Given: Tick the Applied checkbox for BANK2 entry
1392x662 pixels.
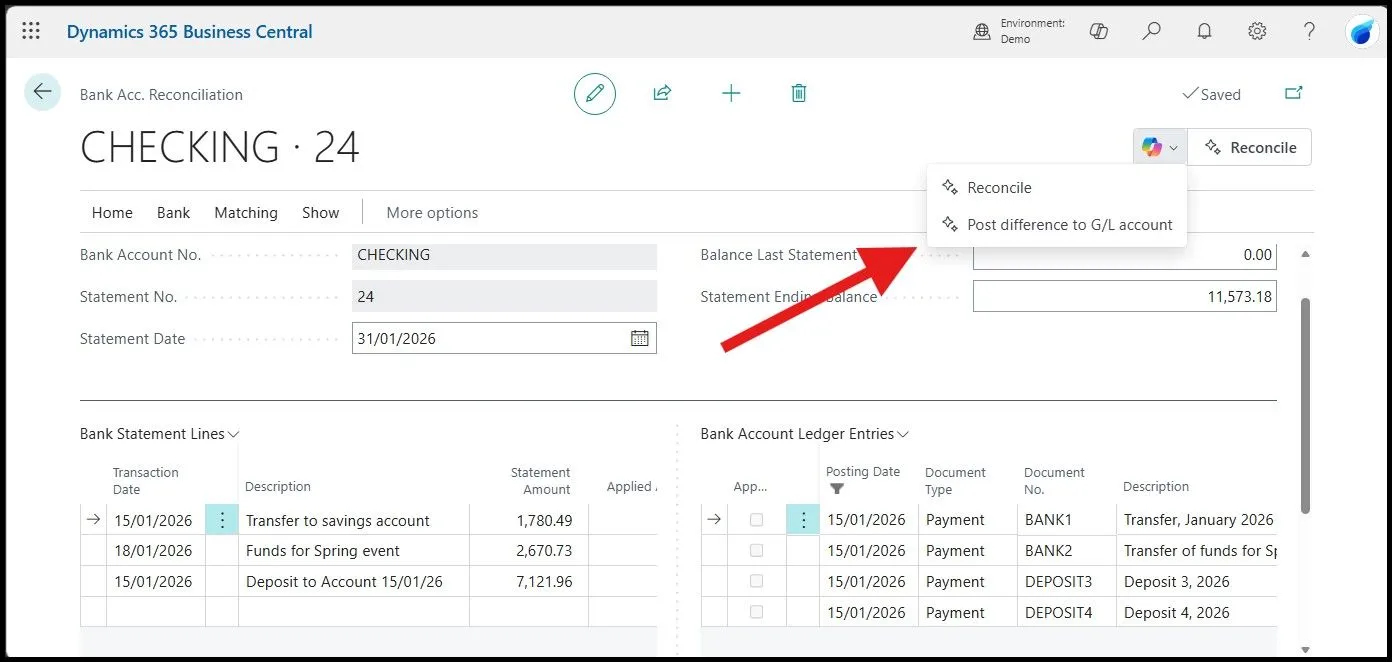Looking at the screenshot, I should click(756, 551).
